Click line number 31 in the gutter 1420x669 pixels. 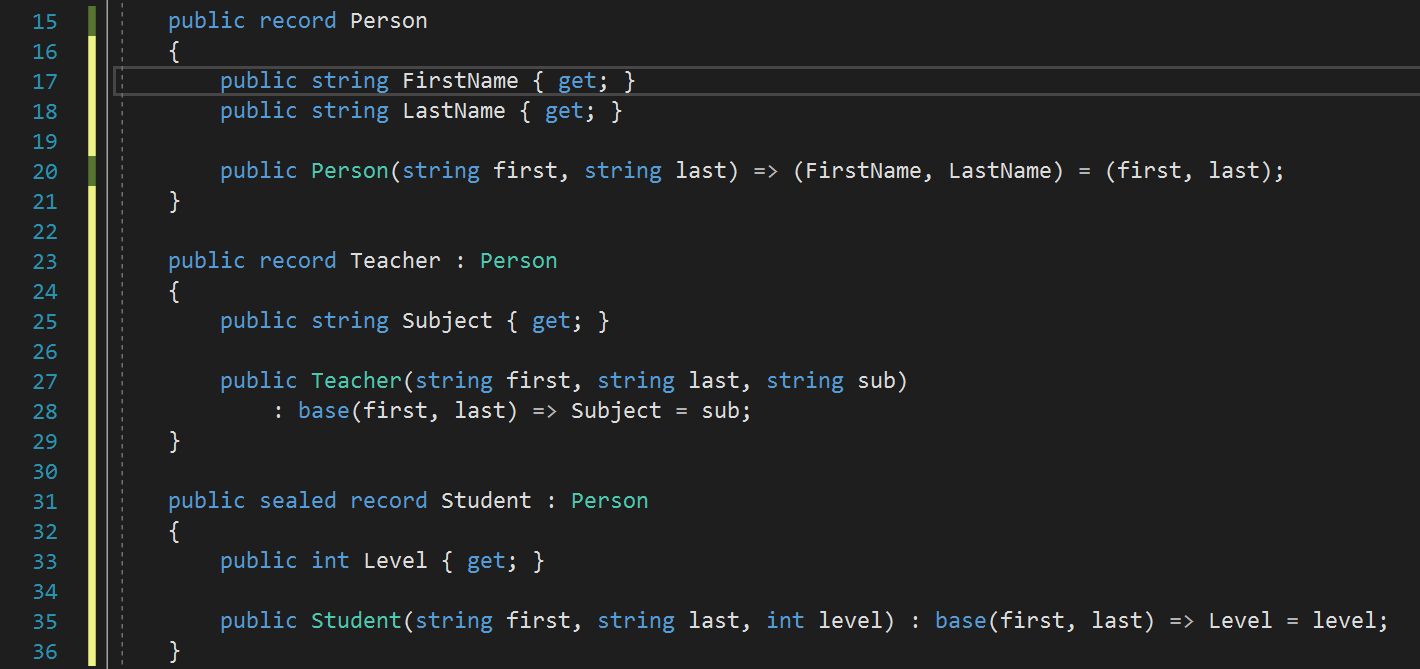click(45, 501)
